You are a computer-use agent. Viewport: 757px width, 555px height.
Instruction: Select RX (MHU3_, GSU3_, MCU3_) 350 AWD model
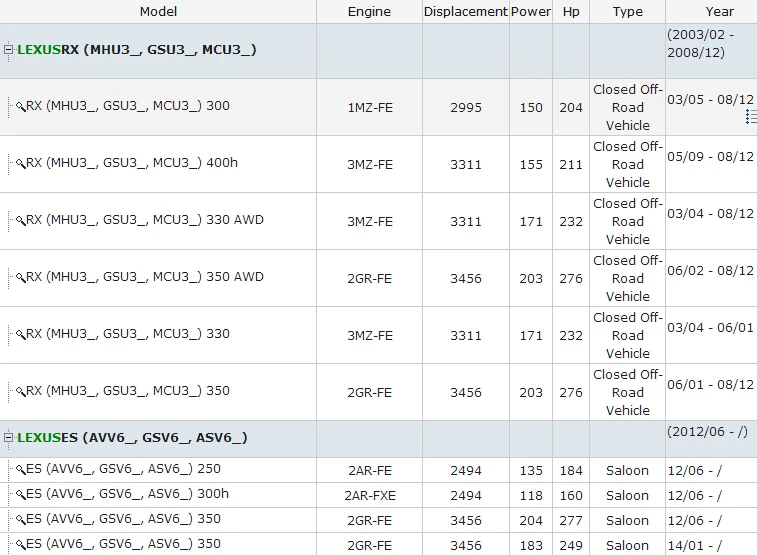click(x=145, y=277)
